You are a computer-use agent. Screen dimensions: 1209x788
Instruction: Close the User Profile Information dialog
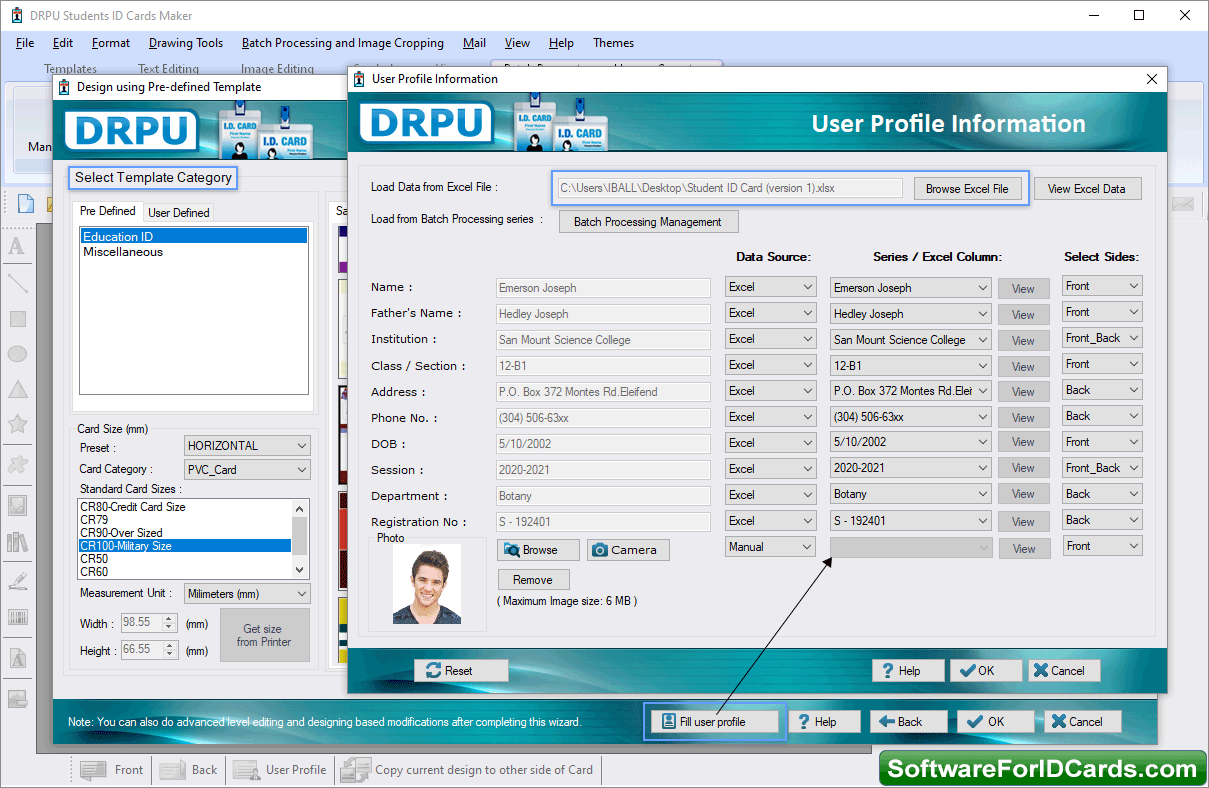(1152, 79)
